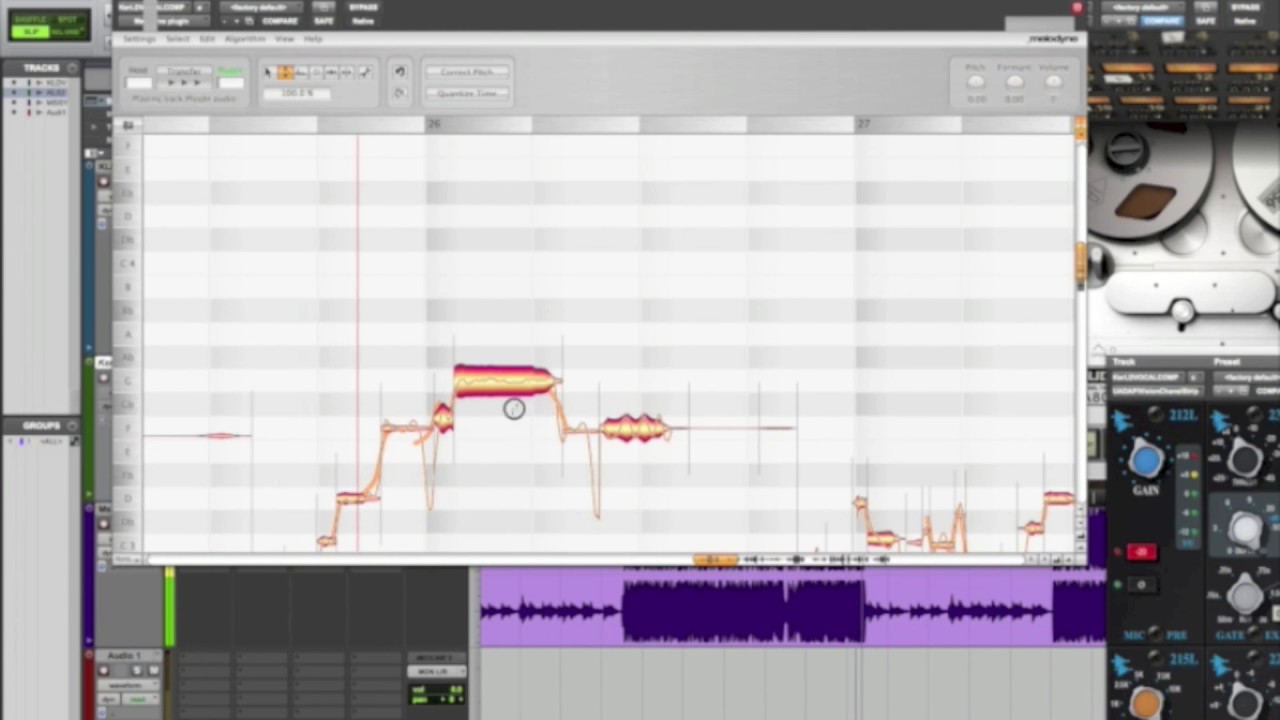Viewport: 1280px width, 720px height.
Task: Select the Aud1 track in Tracks list
Action: (55, 112)
